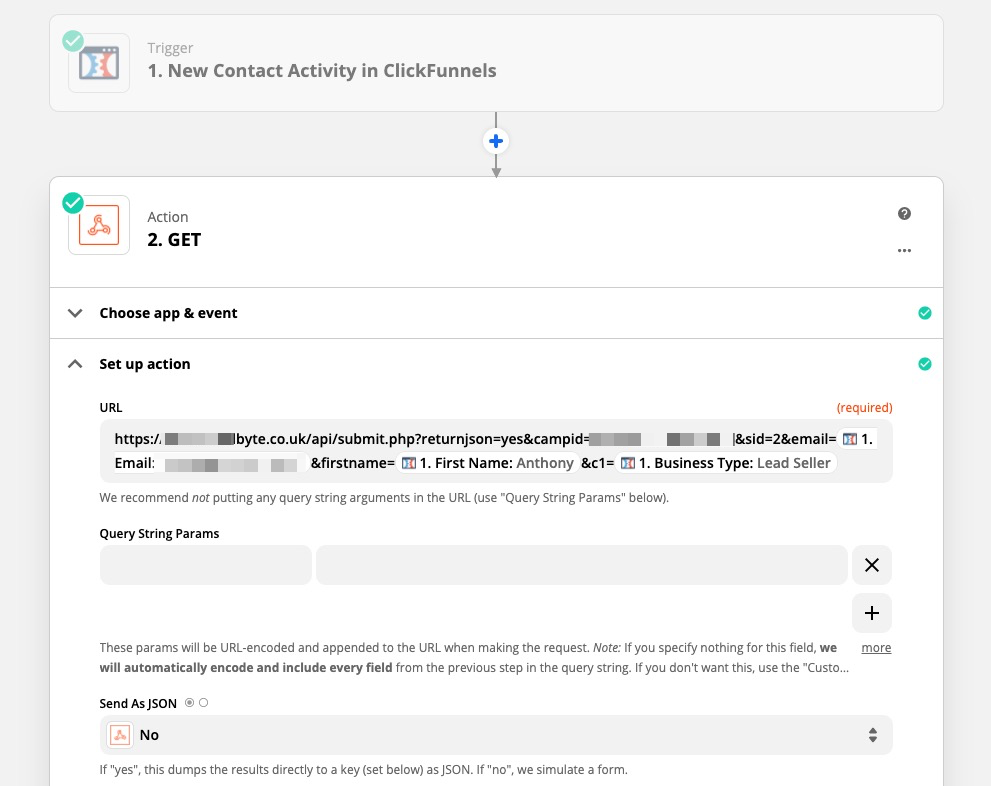The width and height of the screenshot is (991, 786).
Task: Remove the query string param row with X
Action: (872, 565)
